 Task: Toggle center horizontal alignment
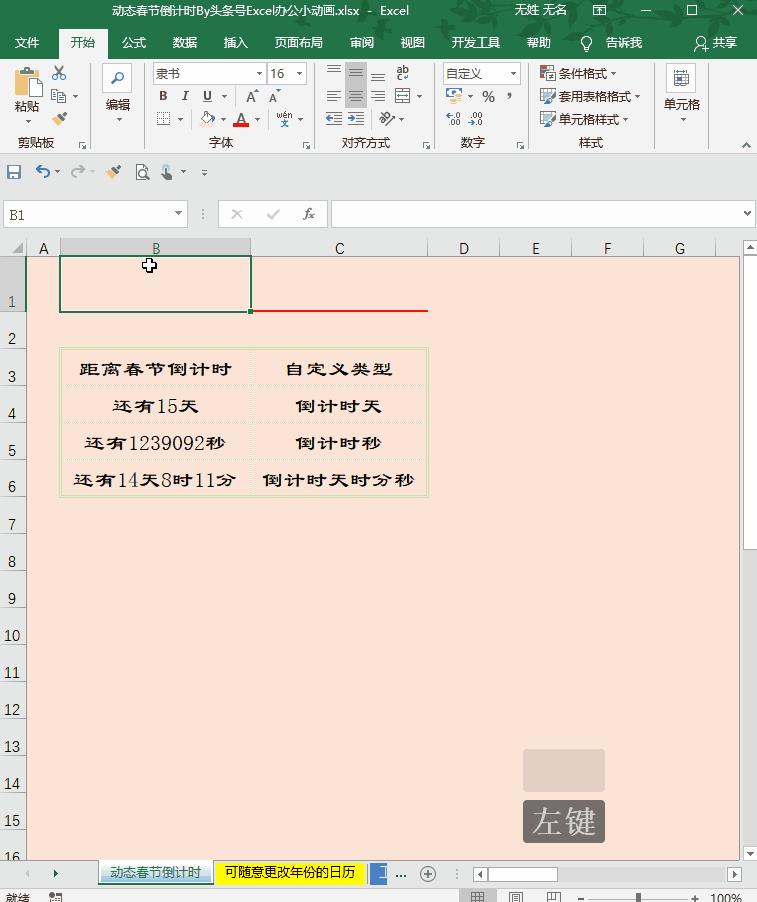point(356,96)
